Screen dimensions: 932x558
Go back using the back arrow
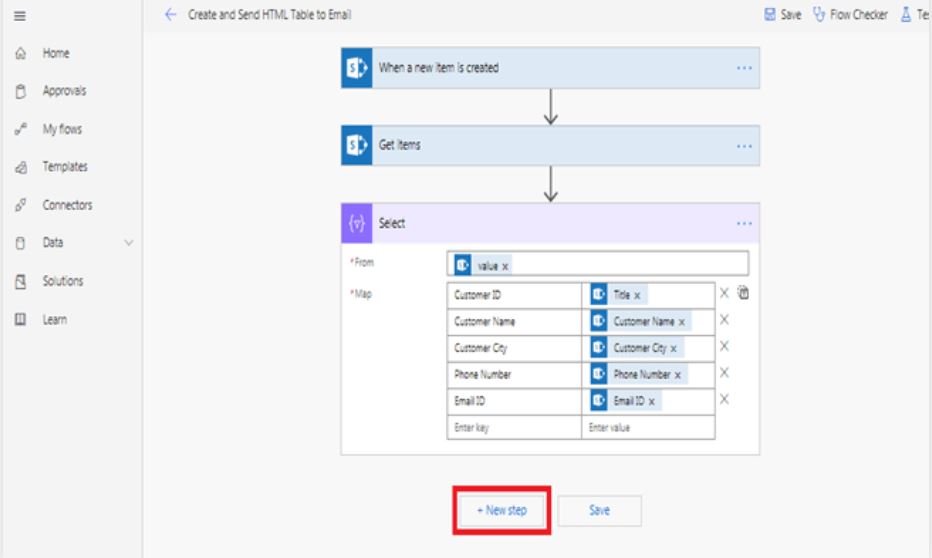pos(171,15)
